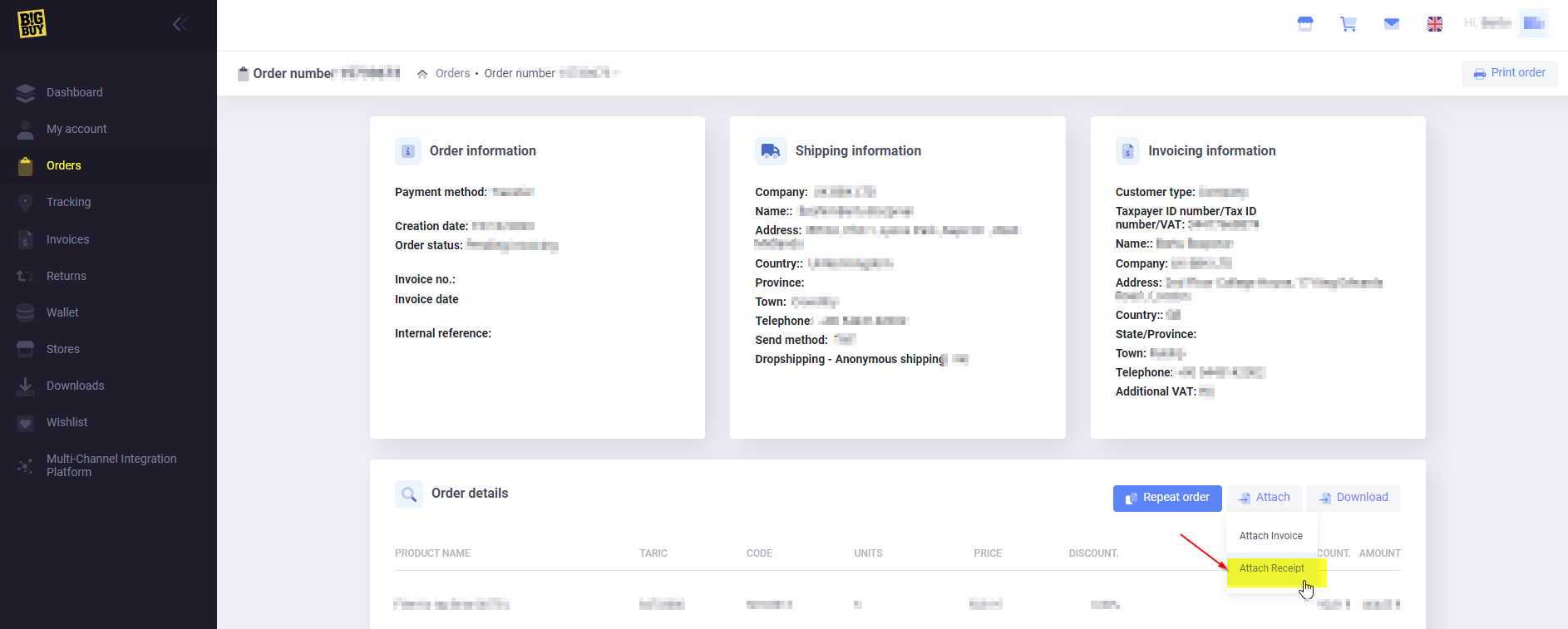This screenshot has height=629, width=1568.
Task: Select Attach Receipt option
Action: (1271, 568)
